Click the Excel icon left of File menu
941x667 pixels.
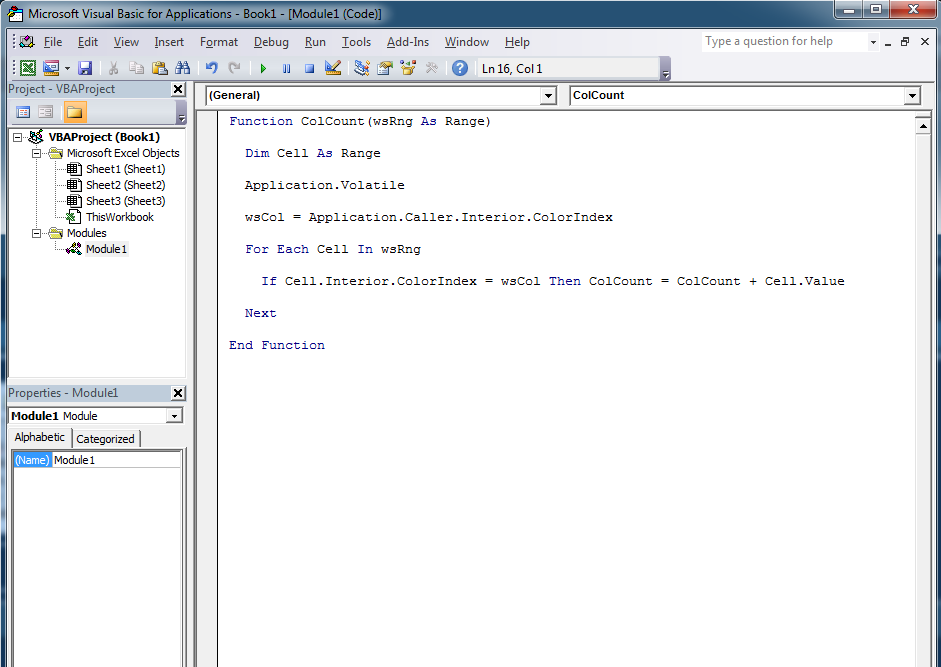(27, 42)
